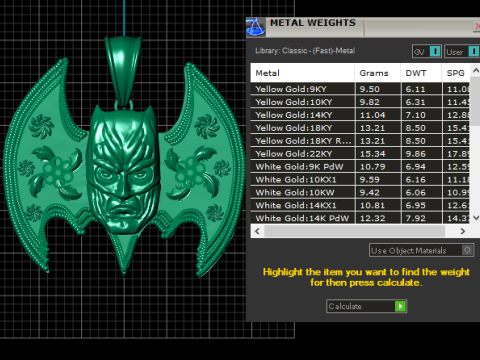Select the White Gold:14KX1 row
This screenshot has height=360, width=480.
[x=360, y=205]
